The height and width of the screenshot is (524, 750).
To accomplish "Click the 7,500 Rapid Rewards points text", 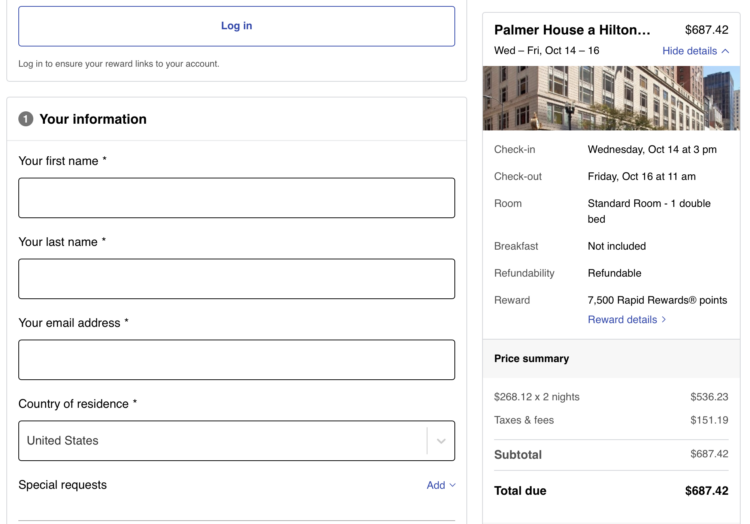I will click(657, 300).
